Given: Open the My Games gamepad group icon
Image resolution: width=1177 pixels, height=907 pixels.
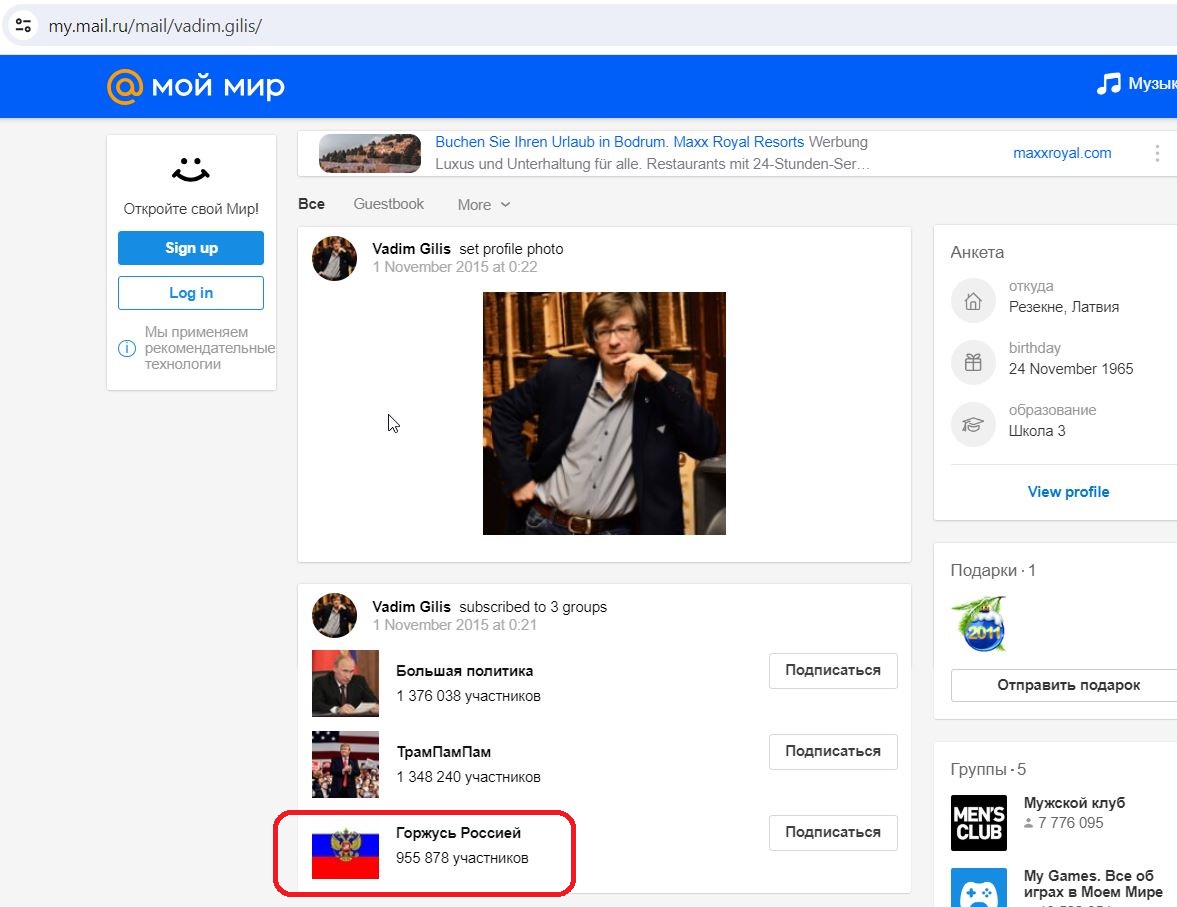Looking at the screenshot, I should [979, 888].
